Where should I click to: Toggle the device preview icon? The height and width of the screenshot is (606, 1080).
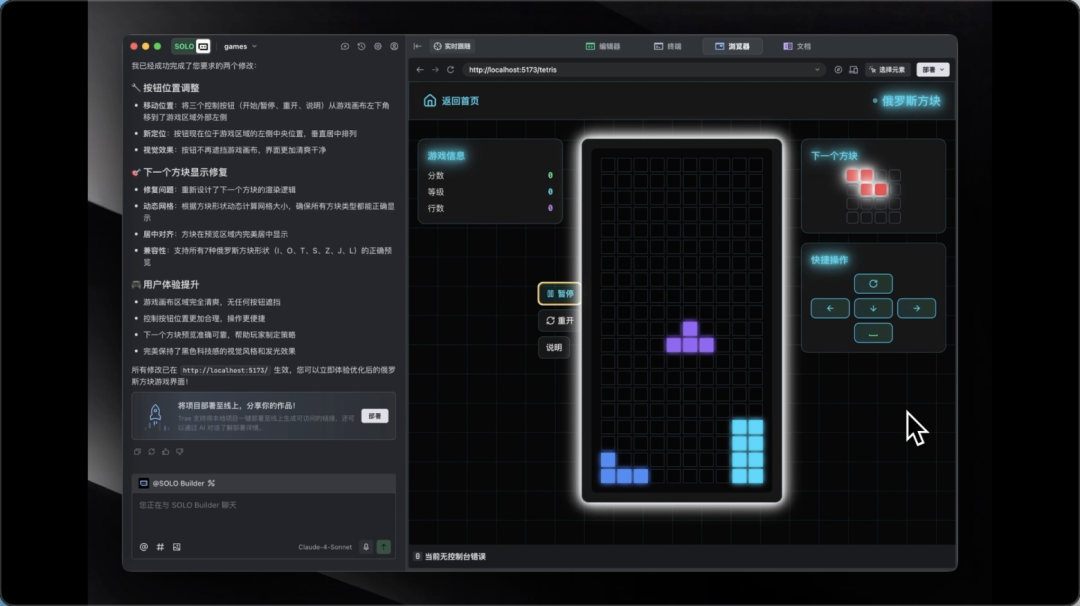853,70
